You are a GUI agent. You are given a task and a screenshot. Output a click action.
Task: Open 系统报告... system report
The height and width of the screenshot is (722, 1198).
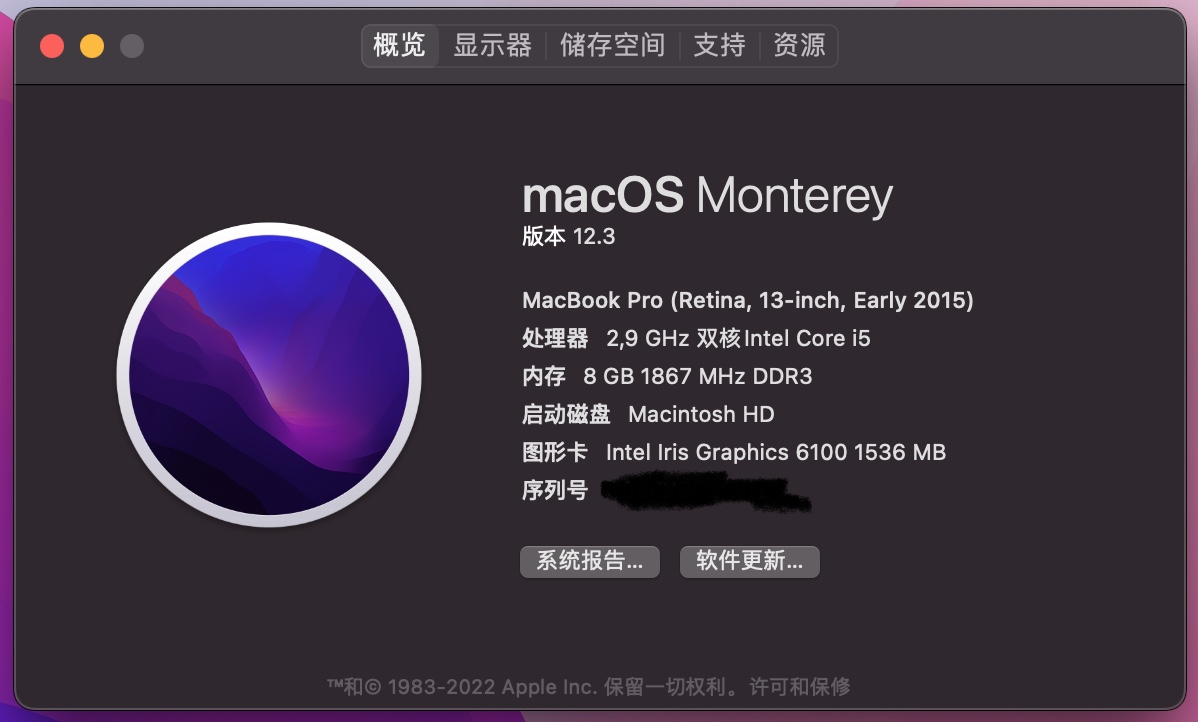point(589,561)
